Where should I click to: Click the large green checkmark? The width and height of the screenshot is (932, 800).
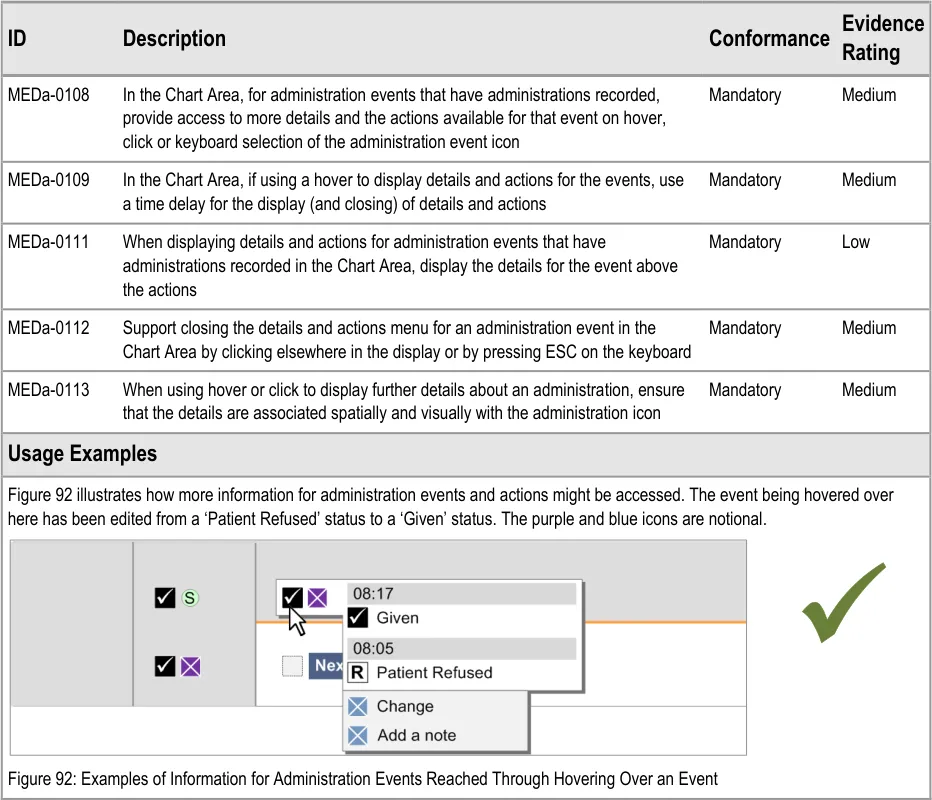(843, 603)
